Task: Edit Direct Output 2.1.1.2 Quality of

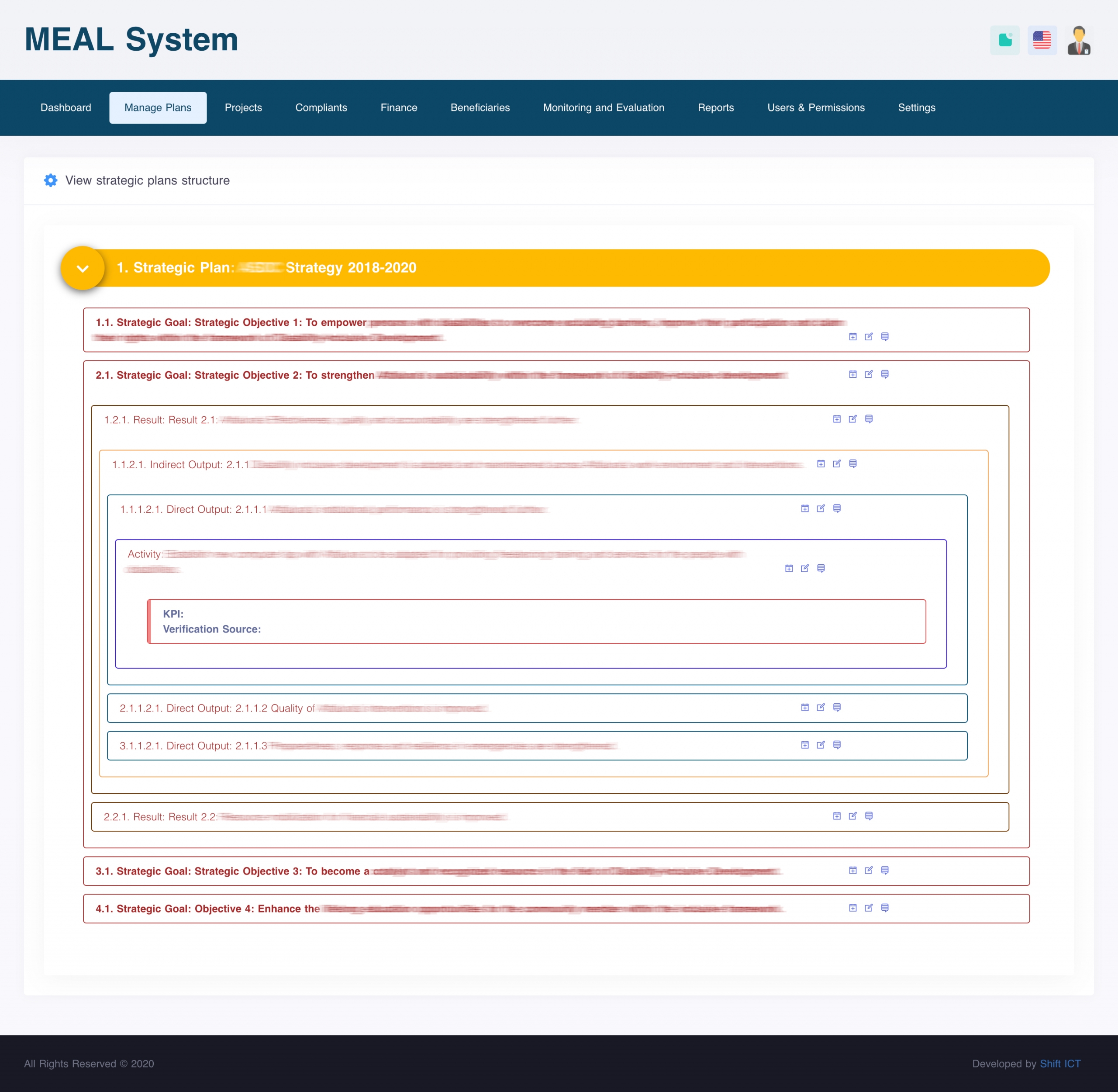Action: pyautogui.click(x=821, y=707)
